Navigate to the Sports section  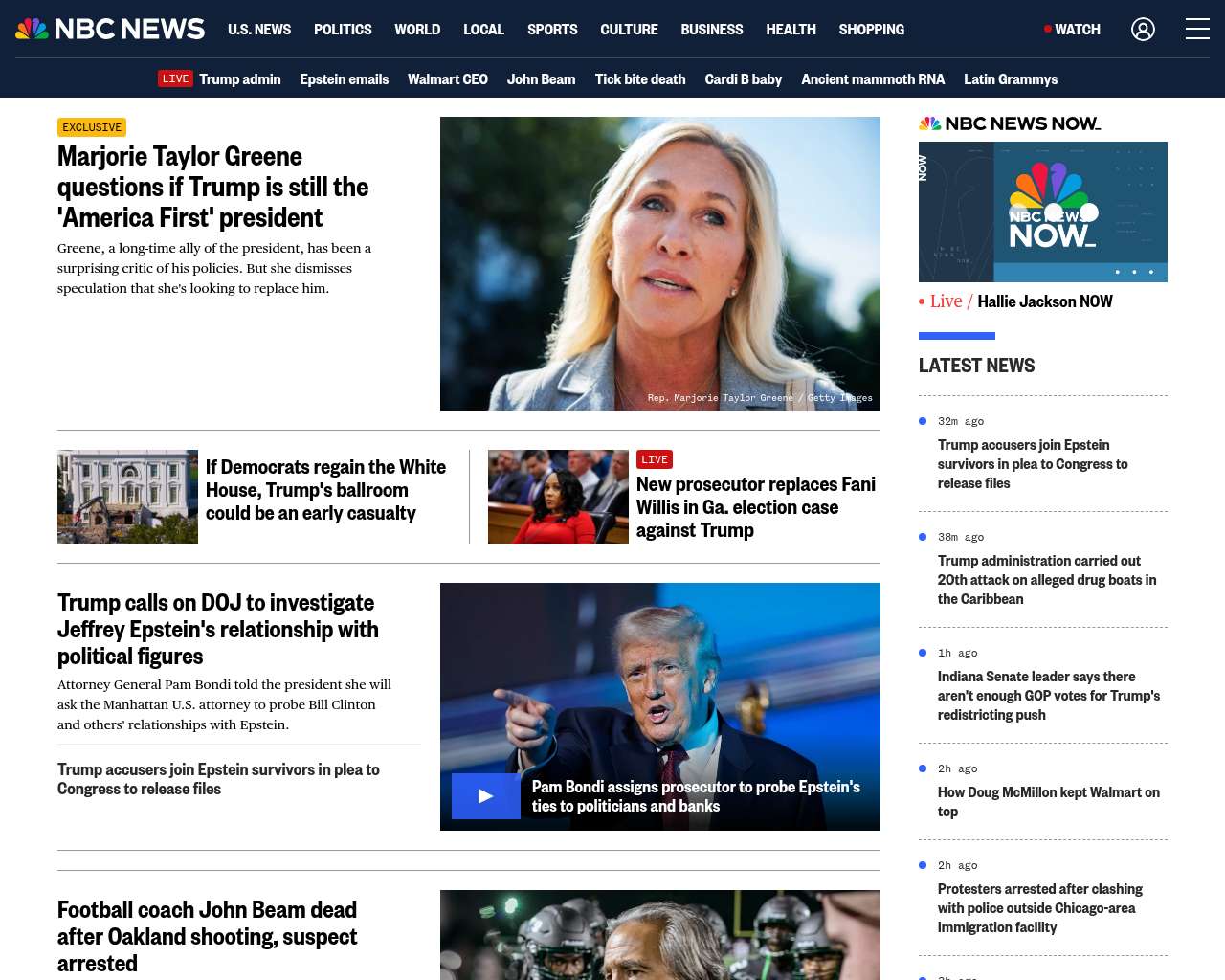pyautogui.click(x=552, y=30)
